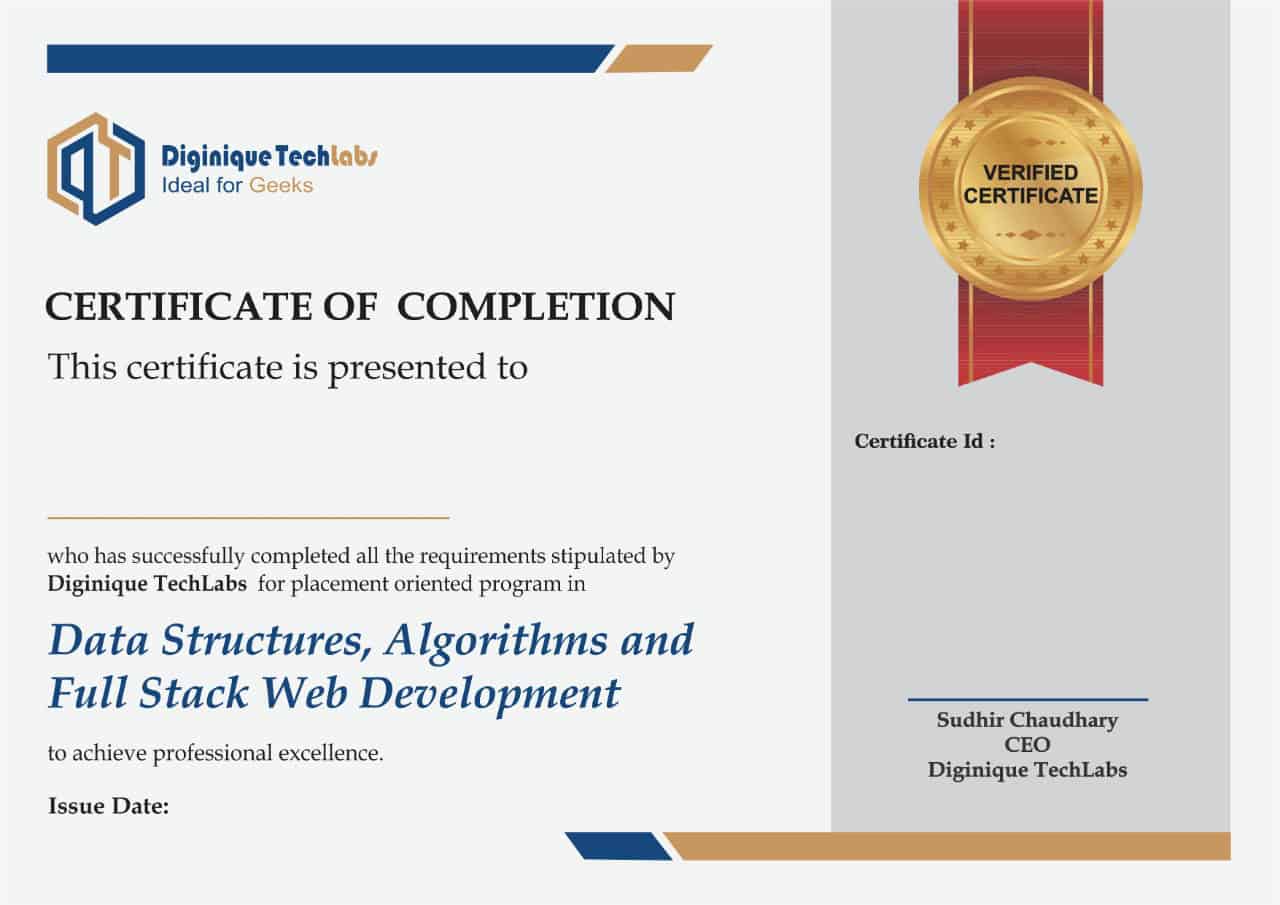Click 'to achieve professional excellence.' text
Screen dimensions: 1280x905
point(216,753)
